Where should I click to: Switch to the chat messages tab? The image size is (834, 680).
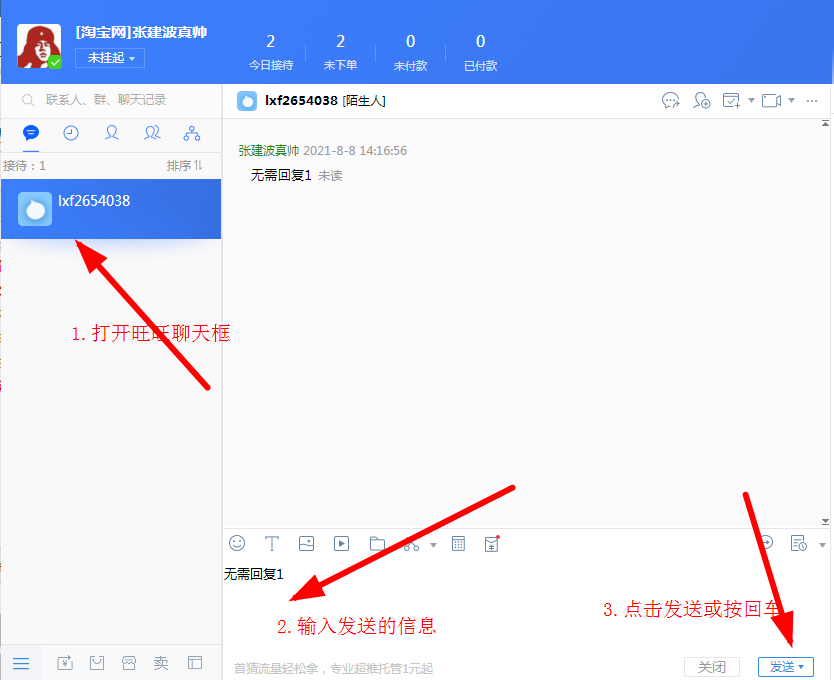pyautogui.click(x=31, y=132)
